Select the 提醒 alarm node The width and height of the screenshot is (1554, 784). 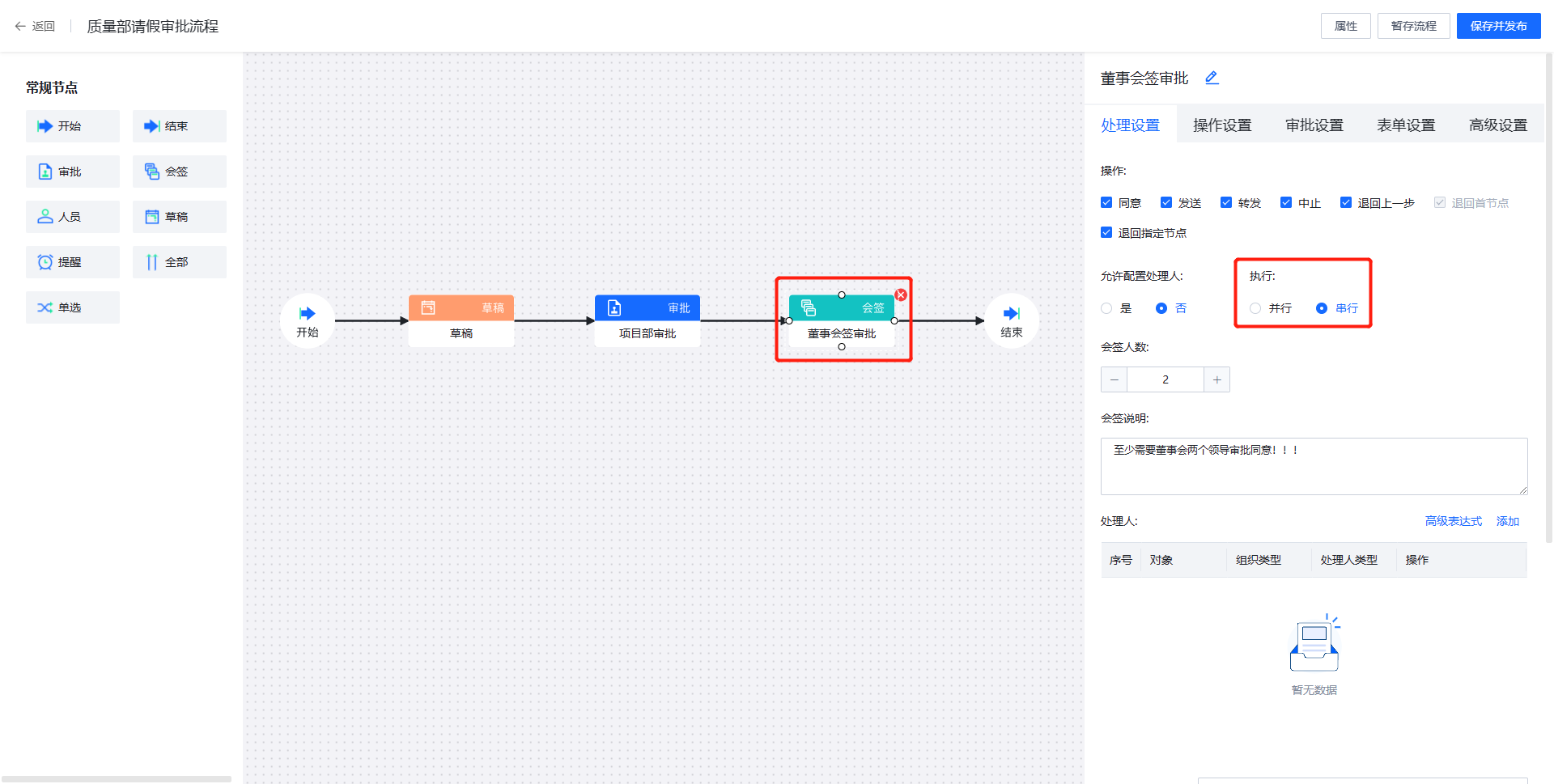73,262
